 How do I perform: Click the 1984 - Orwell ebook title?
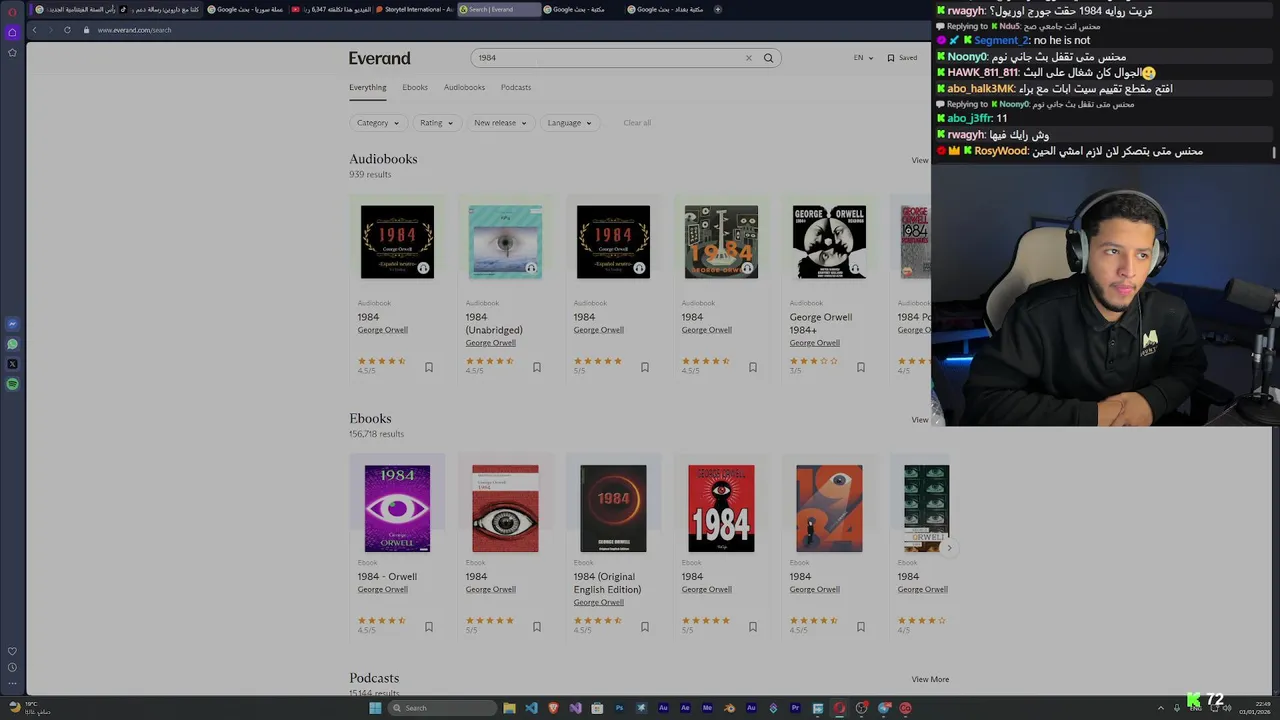387,576
